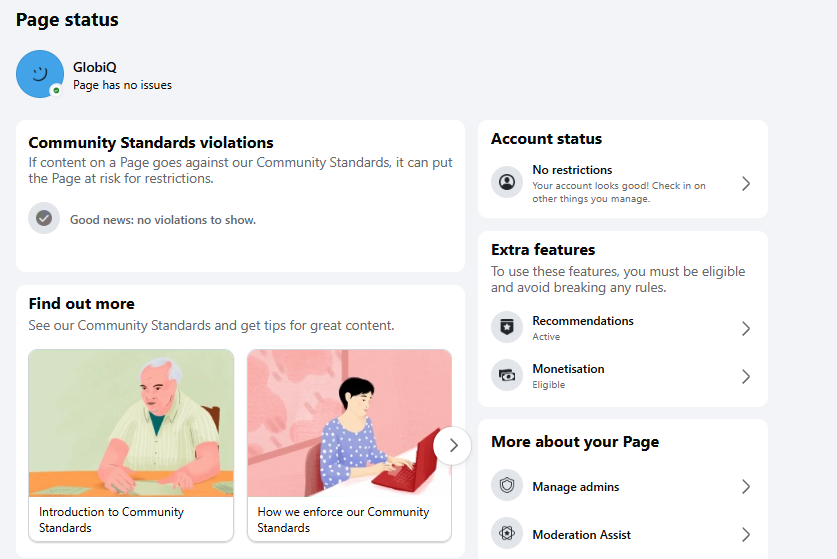The image size is (837, 559).
Task: Show next cards with the carousel arrow
Action: (x=453, y=445)
